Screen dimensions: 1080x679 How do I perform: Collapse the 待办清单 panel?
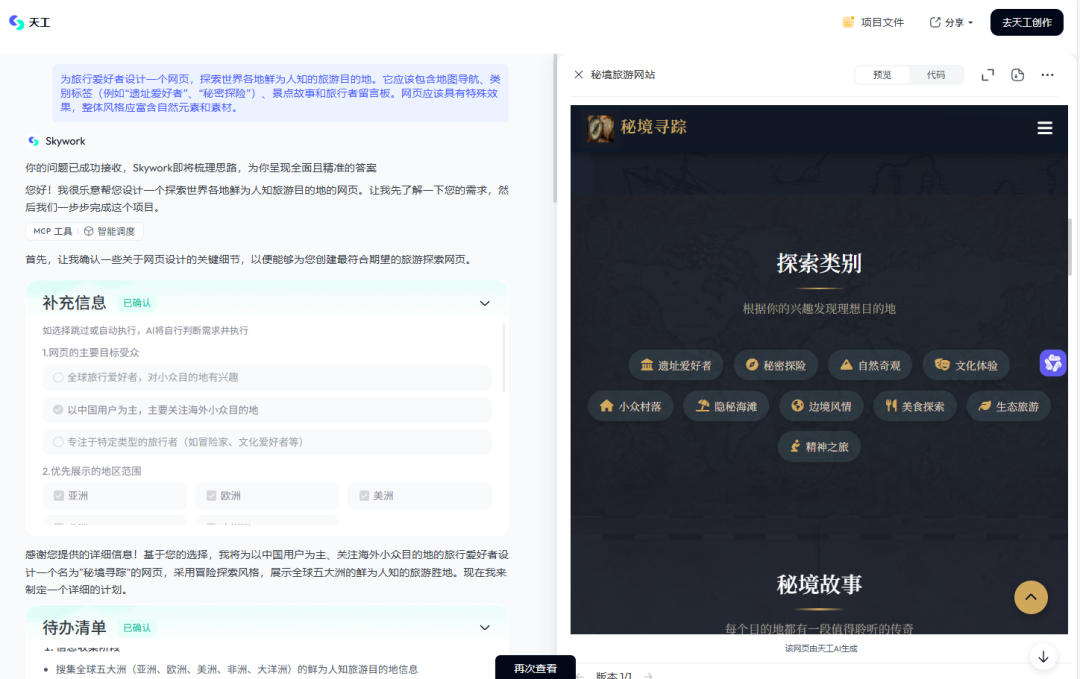[485, 628]
